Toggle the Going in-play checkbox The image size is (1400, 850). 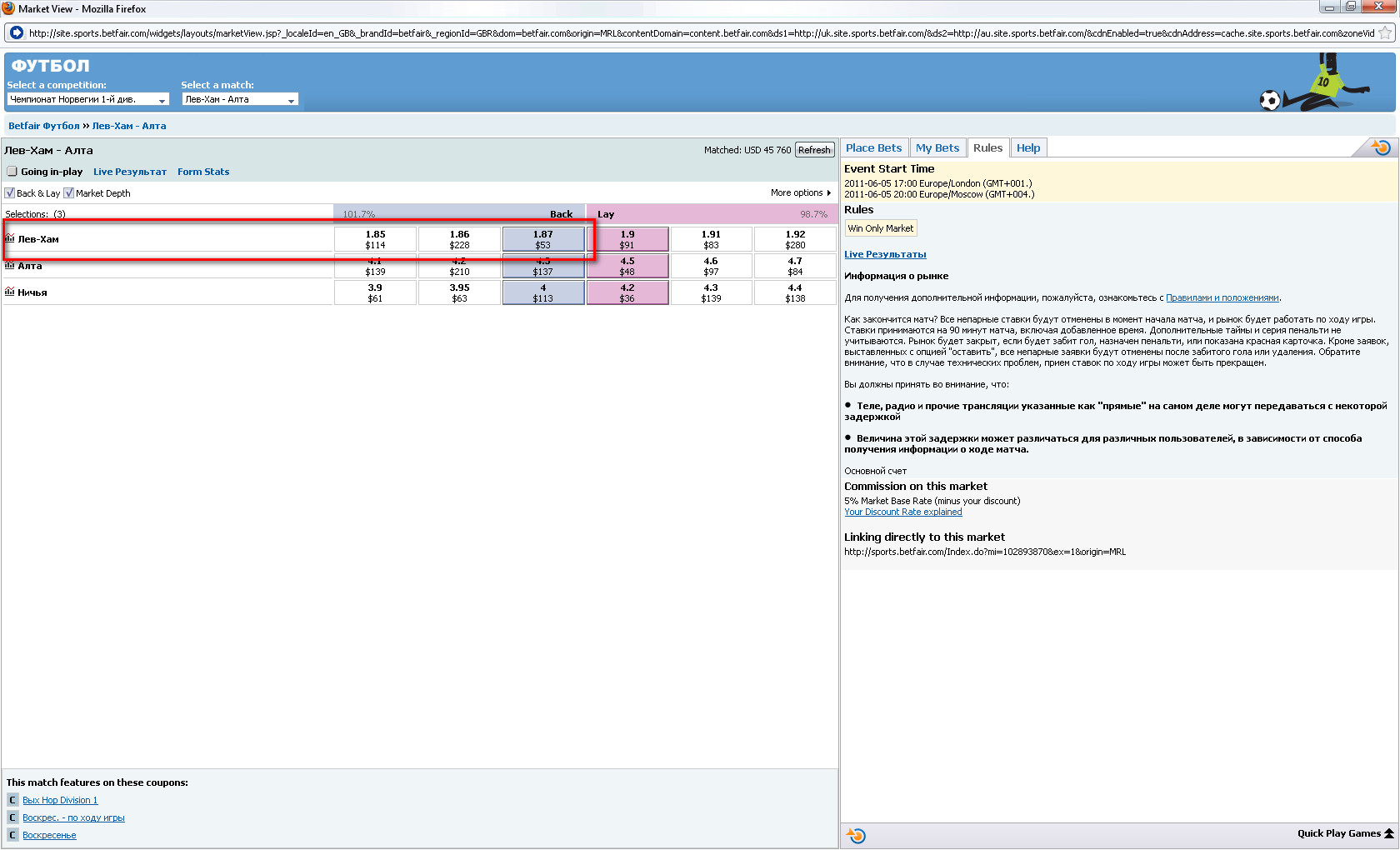pos(12,172)
